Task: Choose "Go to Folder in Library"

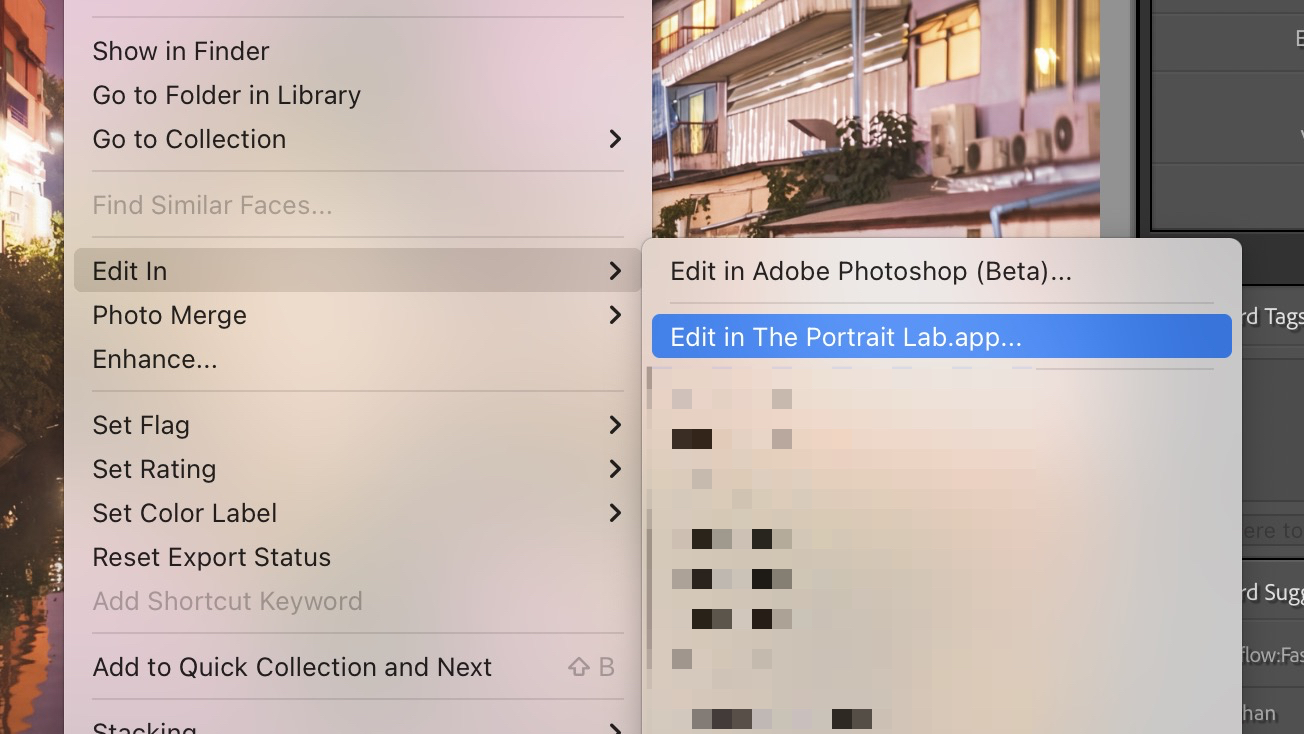Action: click(226, 94)
